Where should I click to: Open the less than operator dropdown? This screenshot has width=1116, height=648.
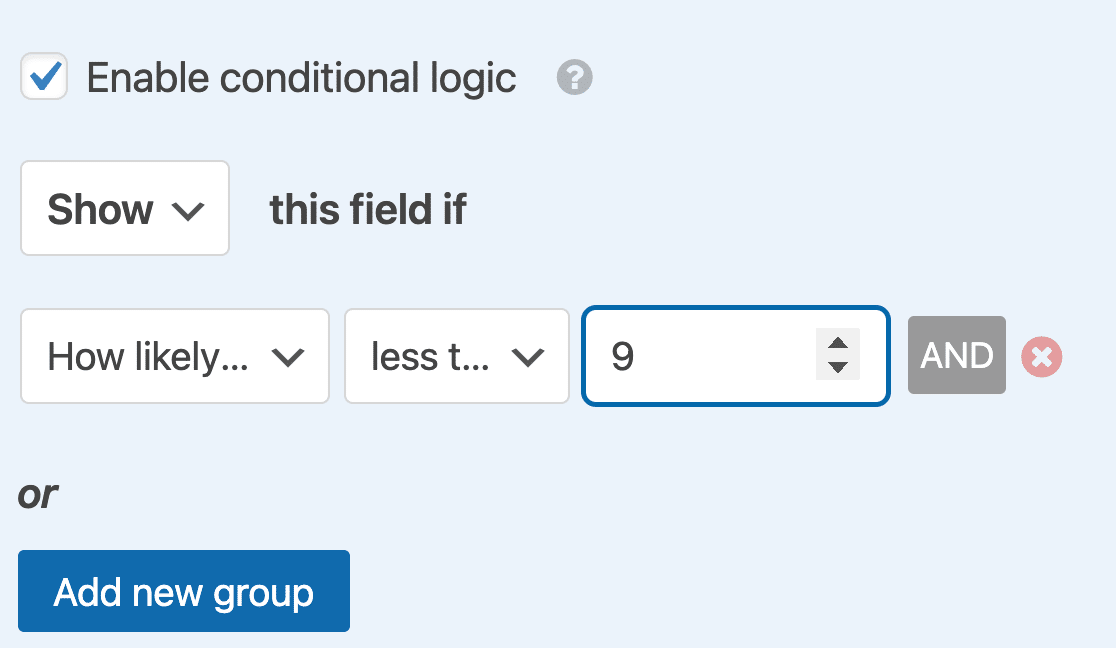pos(457,356)
